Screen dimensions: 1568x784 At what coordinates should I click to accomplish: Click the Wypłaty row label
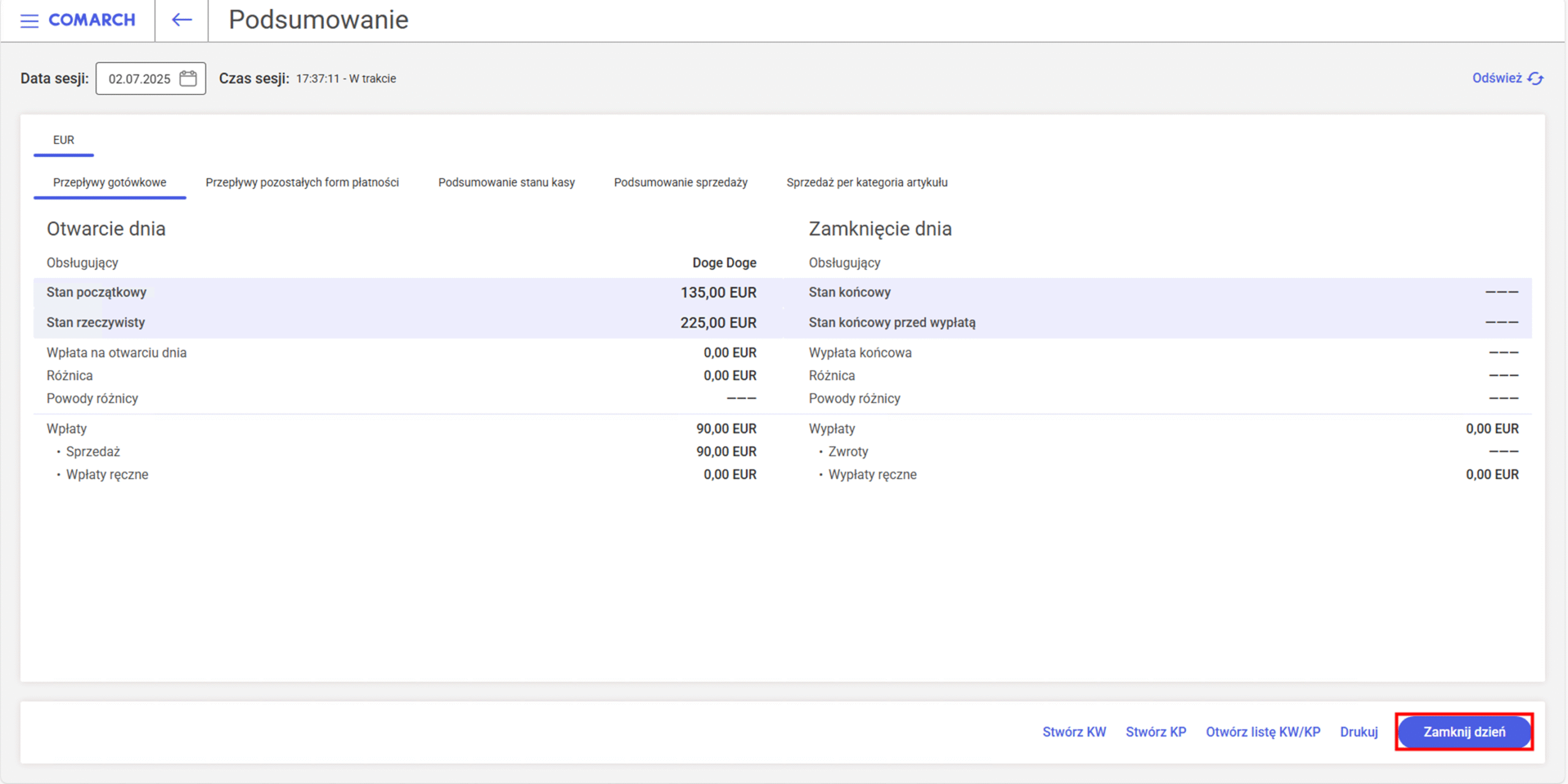coord(832,429)
